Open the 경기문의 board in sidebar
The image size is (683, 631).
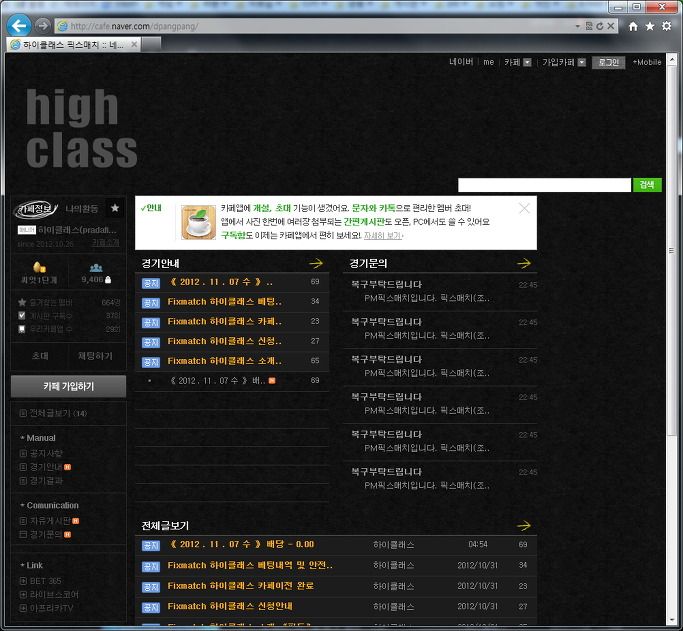[x=46, y=534]
